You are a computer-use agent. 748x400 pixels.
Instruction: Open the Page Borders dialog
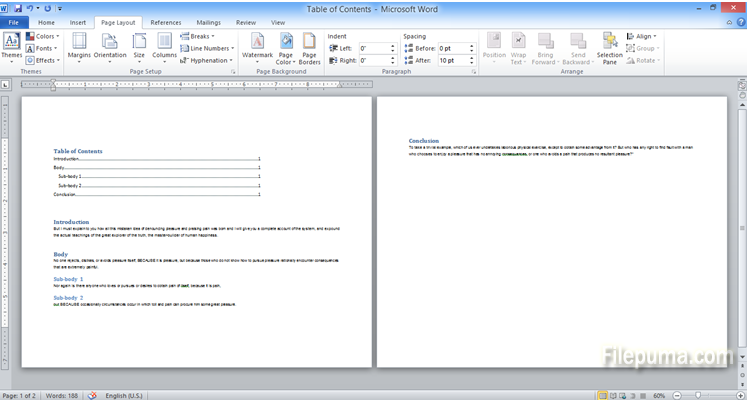pyautogui.click(x=310, y=47)
